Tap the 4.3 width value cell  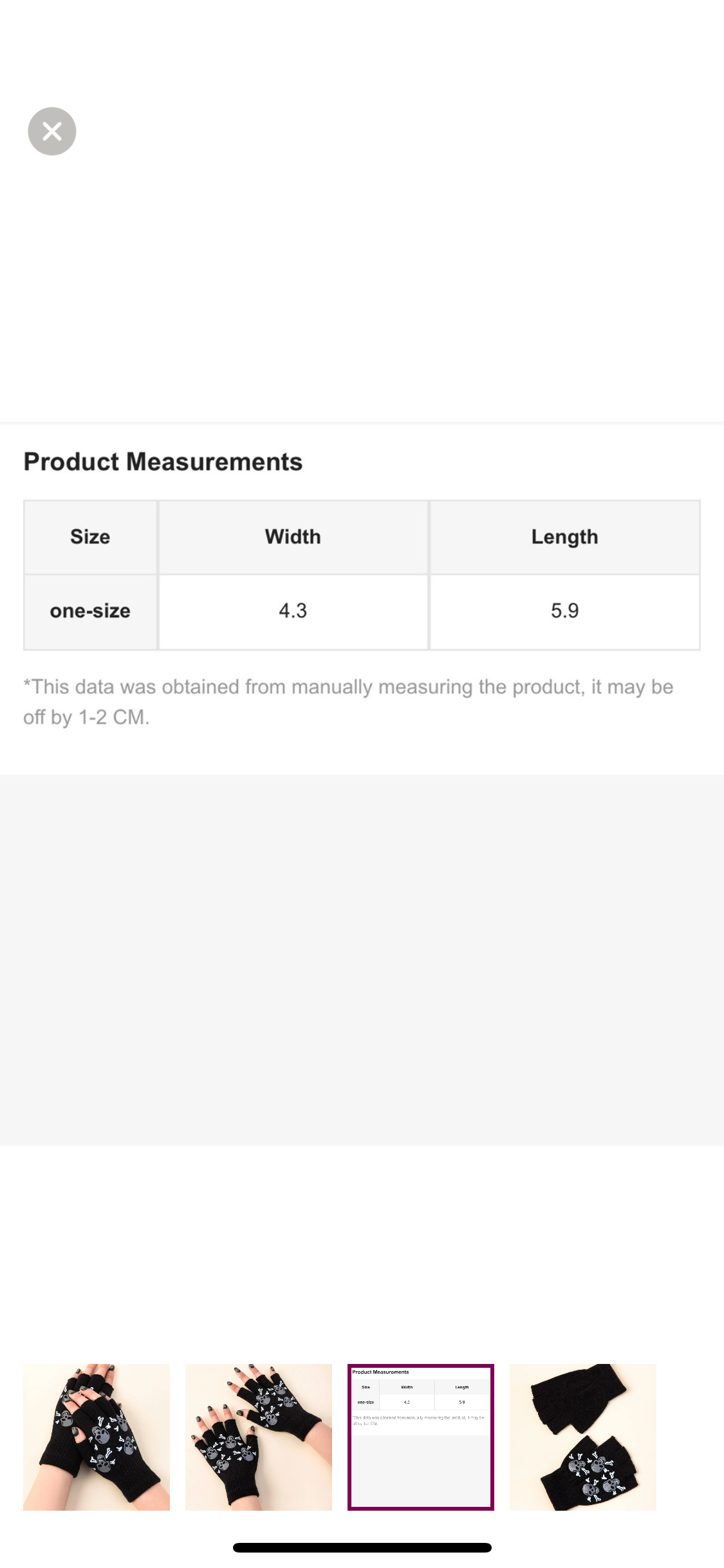293,611
